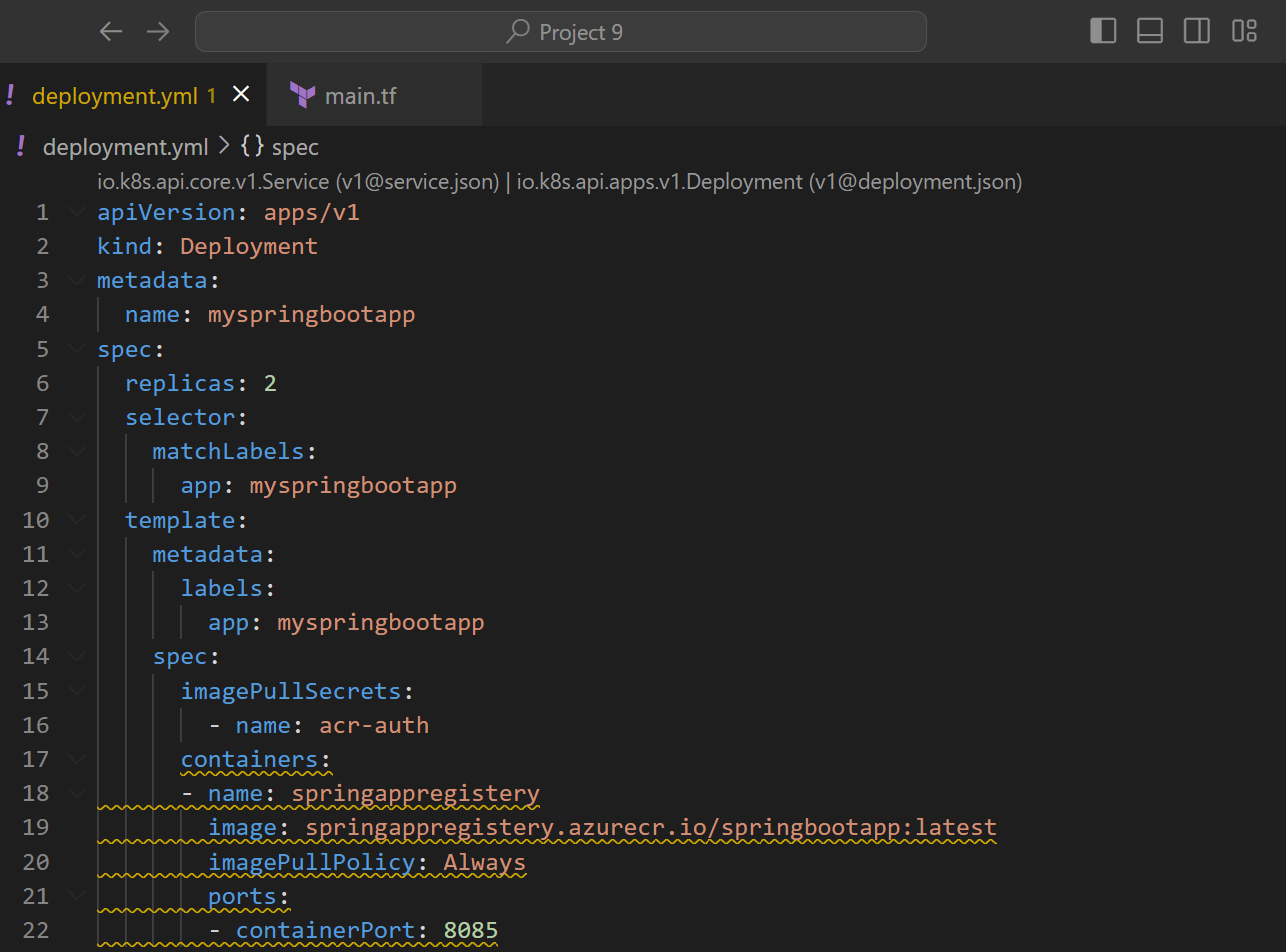The height and width of the screenshot is (952, 1286).
Task: Click the selector key on line 7
Action: pos(180,417)
